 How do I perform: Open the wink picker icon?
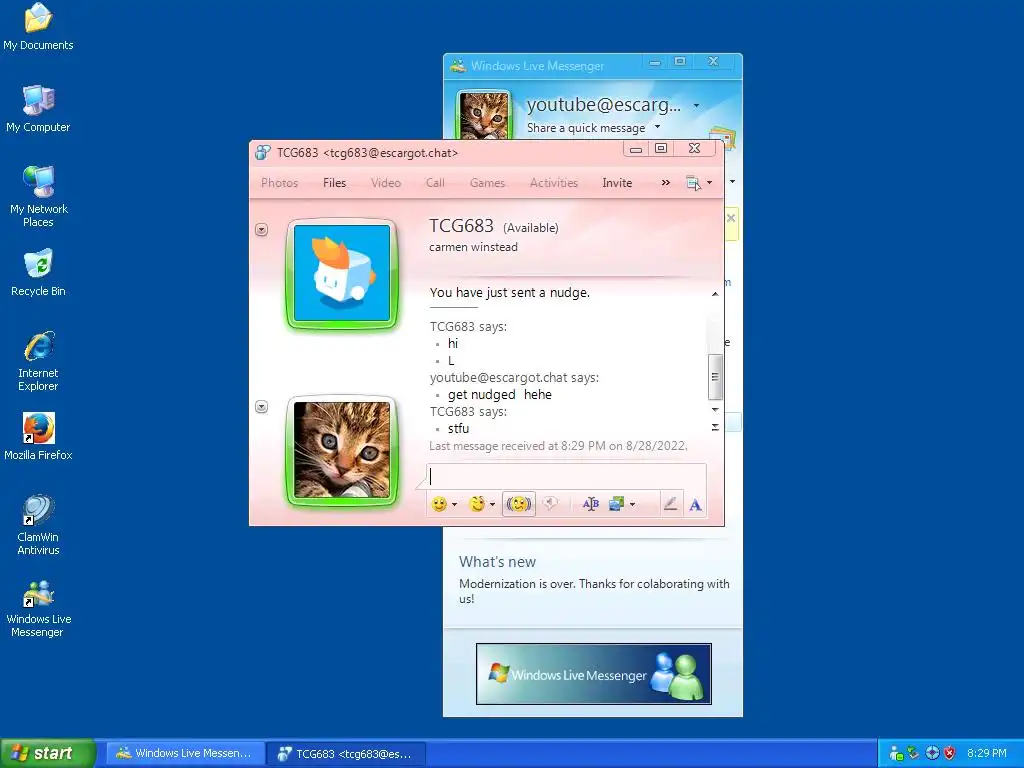[477, 504]
